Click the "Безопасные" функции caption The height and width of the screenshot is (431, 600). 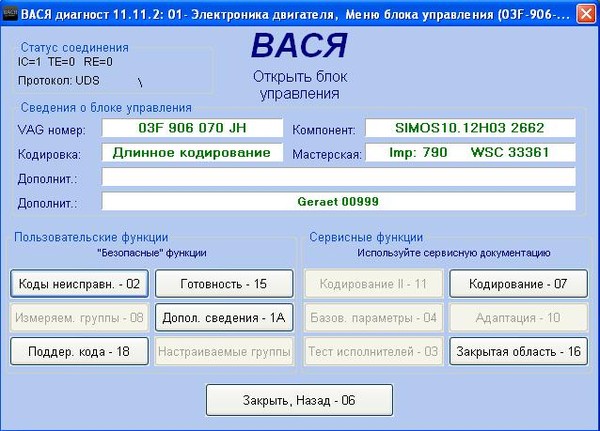[152, 253]
